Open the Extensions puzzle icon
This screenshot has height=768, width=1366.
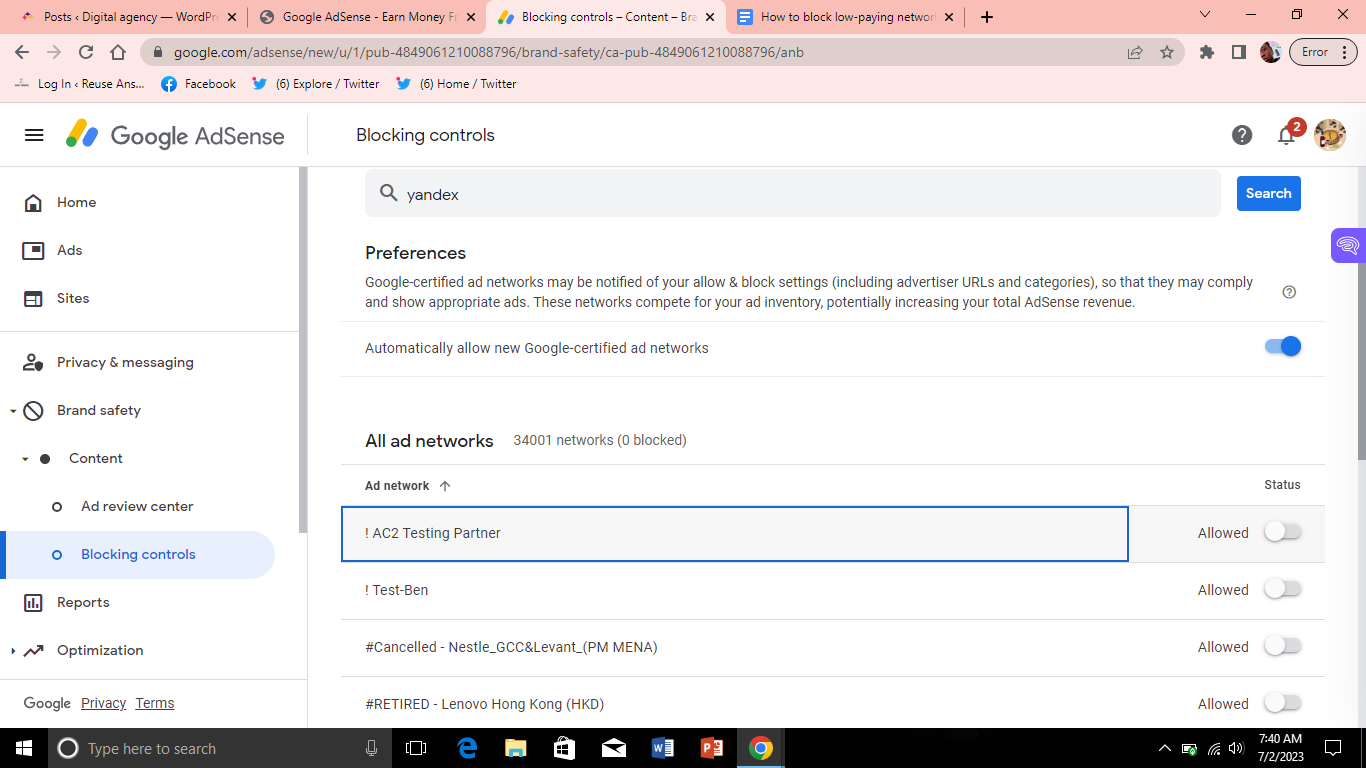[1207, 53]
